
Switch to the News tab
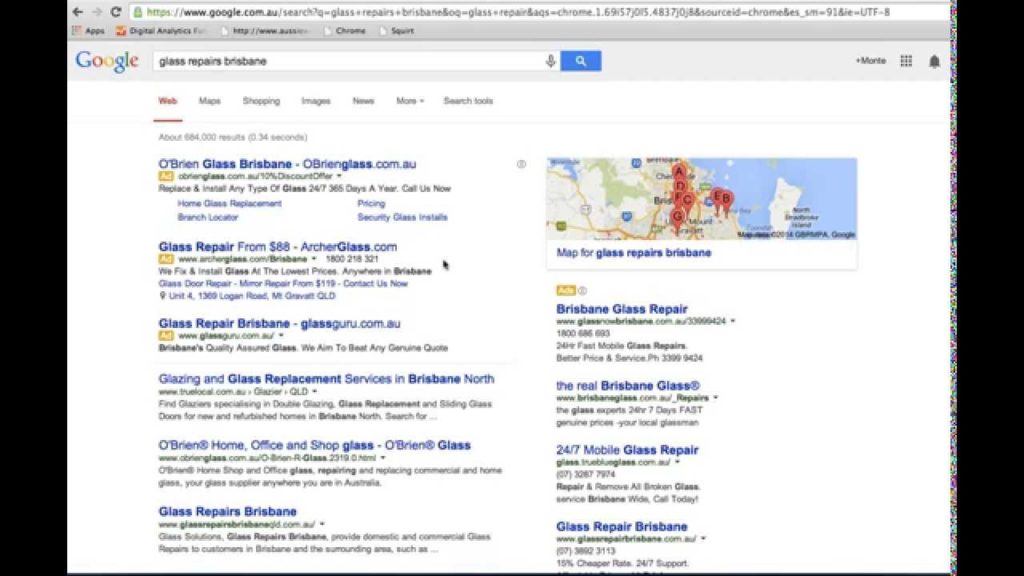tap(363, 101)
